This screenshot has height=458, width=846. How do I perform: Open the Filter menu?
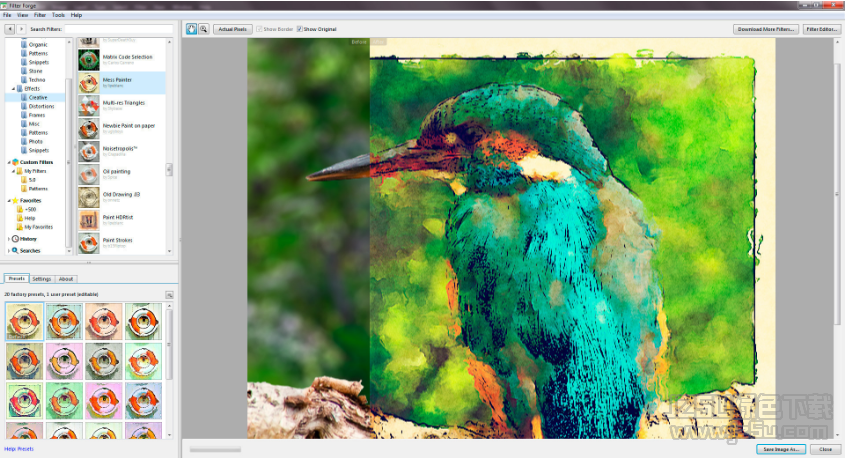point(40,15)
